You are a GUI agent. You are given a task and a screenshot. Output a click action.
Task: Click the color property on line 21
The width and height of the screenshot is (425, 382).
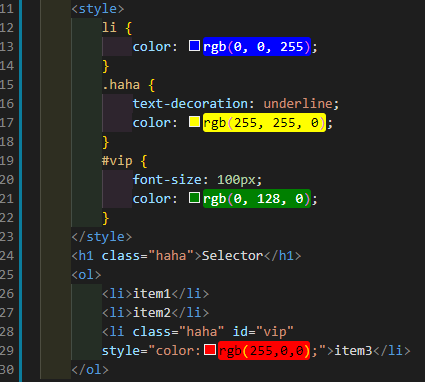(x=152, y=199)
